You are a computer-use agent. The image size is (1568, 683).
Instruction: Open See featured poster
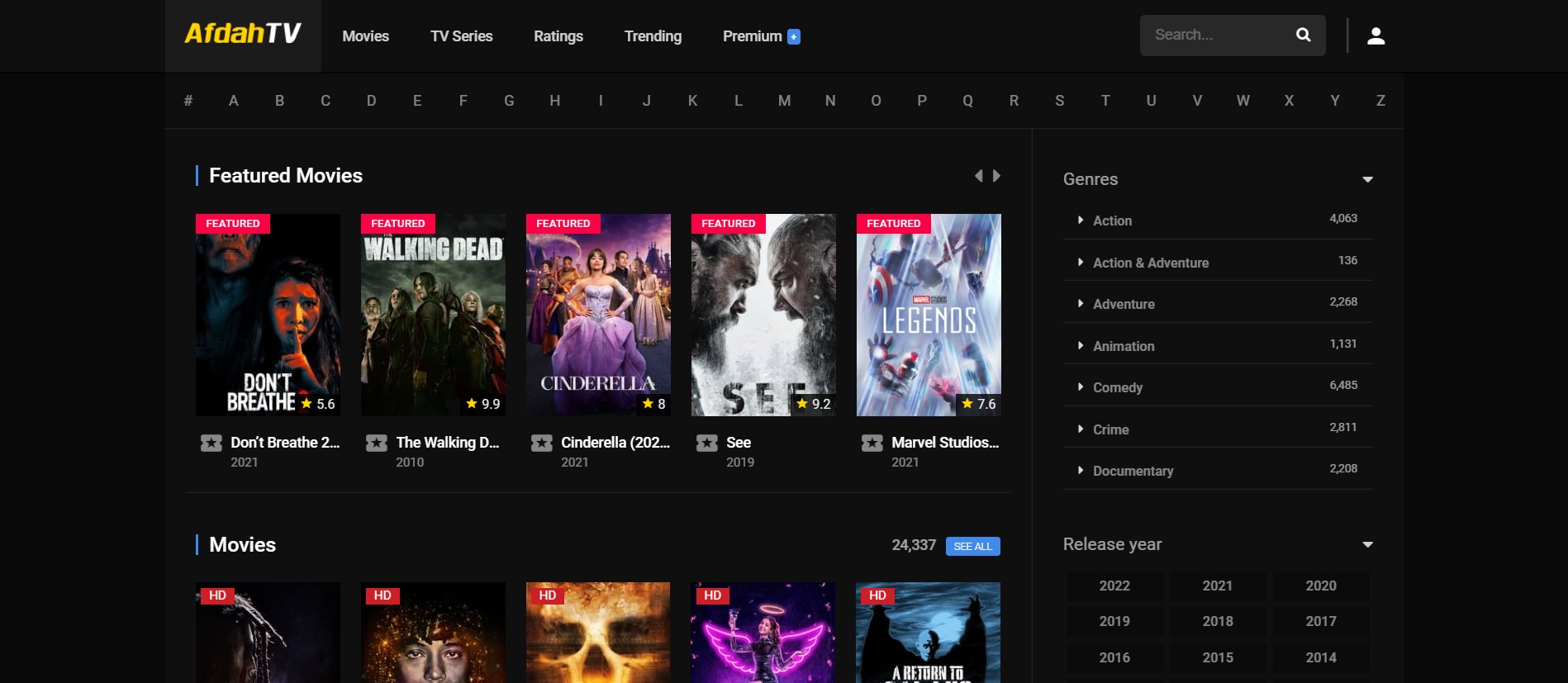(763, 315)
